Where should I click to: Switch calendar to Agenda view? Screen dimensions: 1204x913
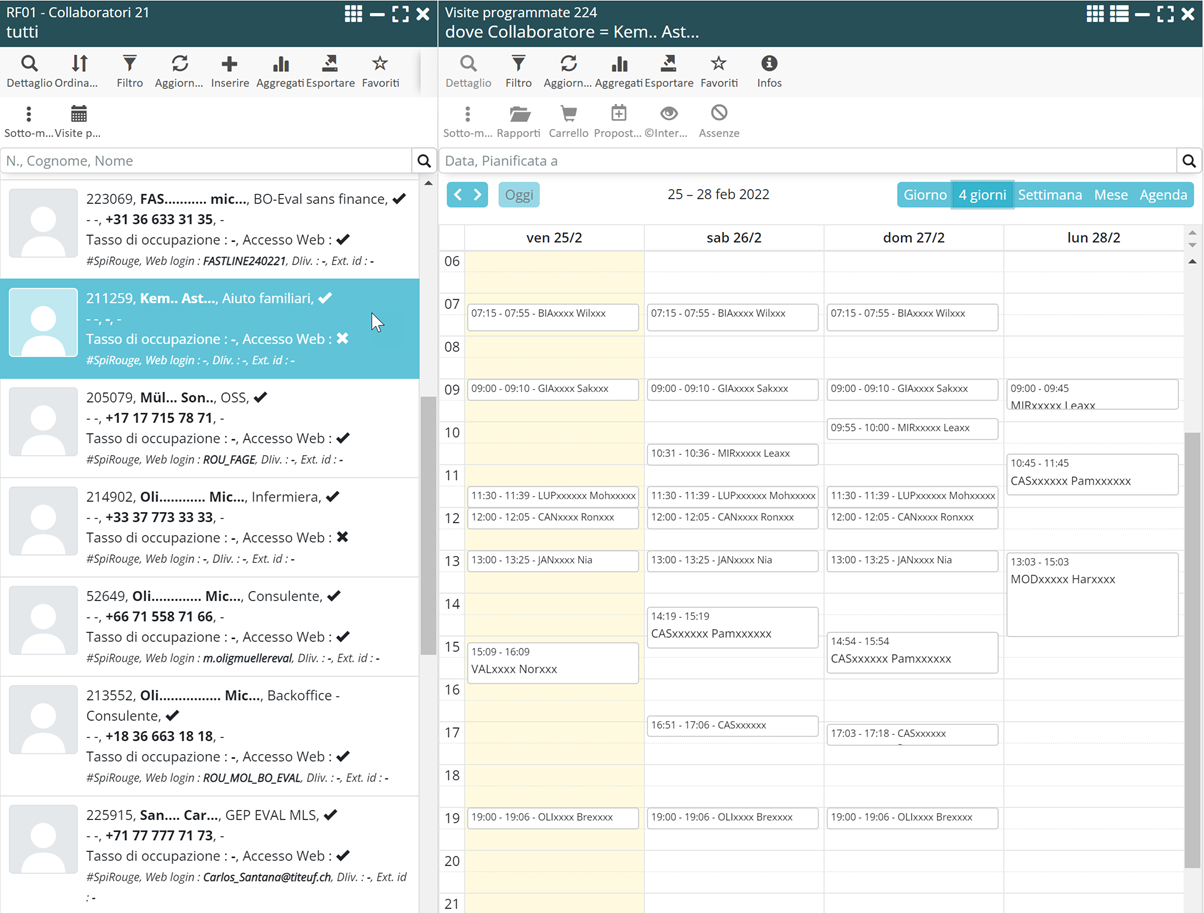tap(1163, 195)
